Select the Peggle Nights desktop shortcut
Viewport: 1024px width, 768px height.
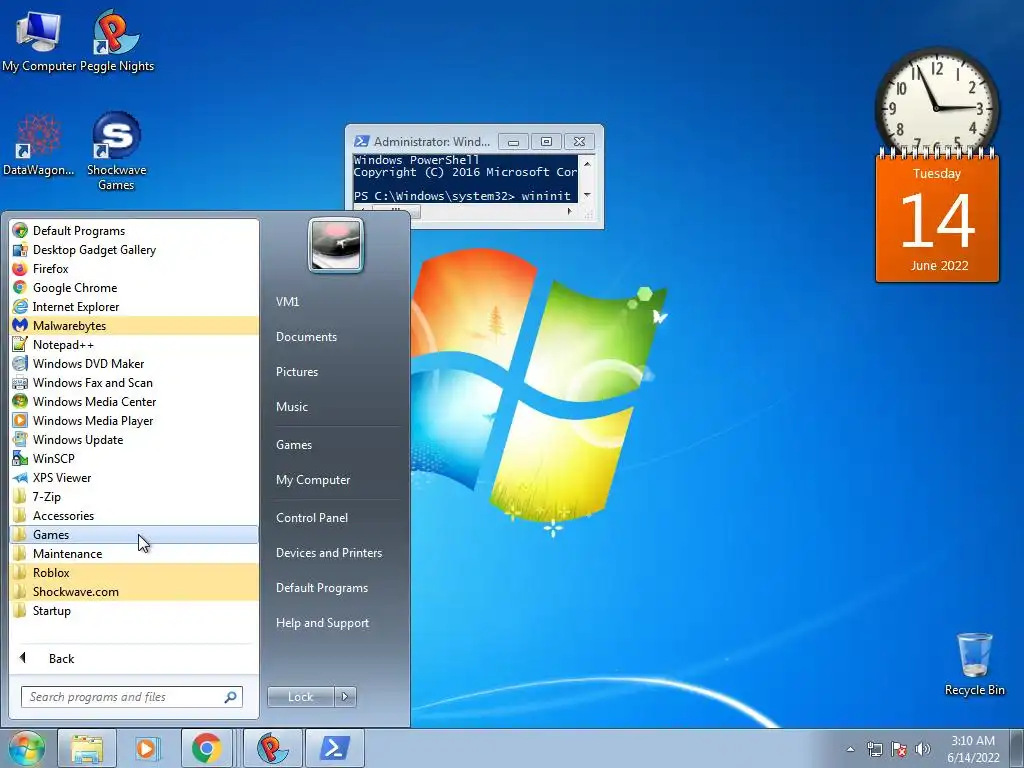click(x=116, y=40)
